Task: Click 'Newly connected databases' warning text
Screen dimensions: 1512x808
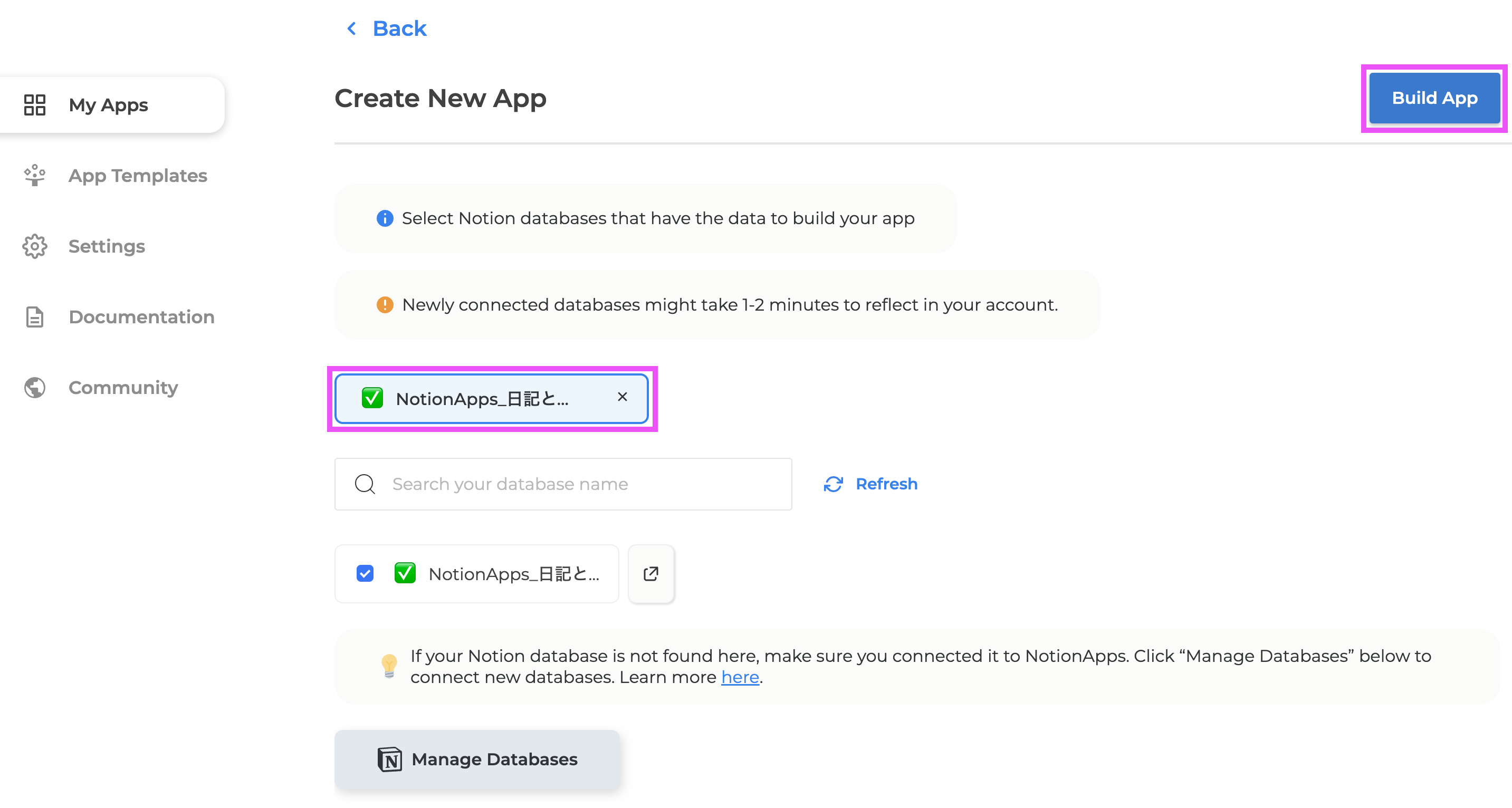Action: pos(730,304)
